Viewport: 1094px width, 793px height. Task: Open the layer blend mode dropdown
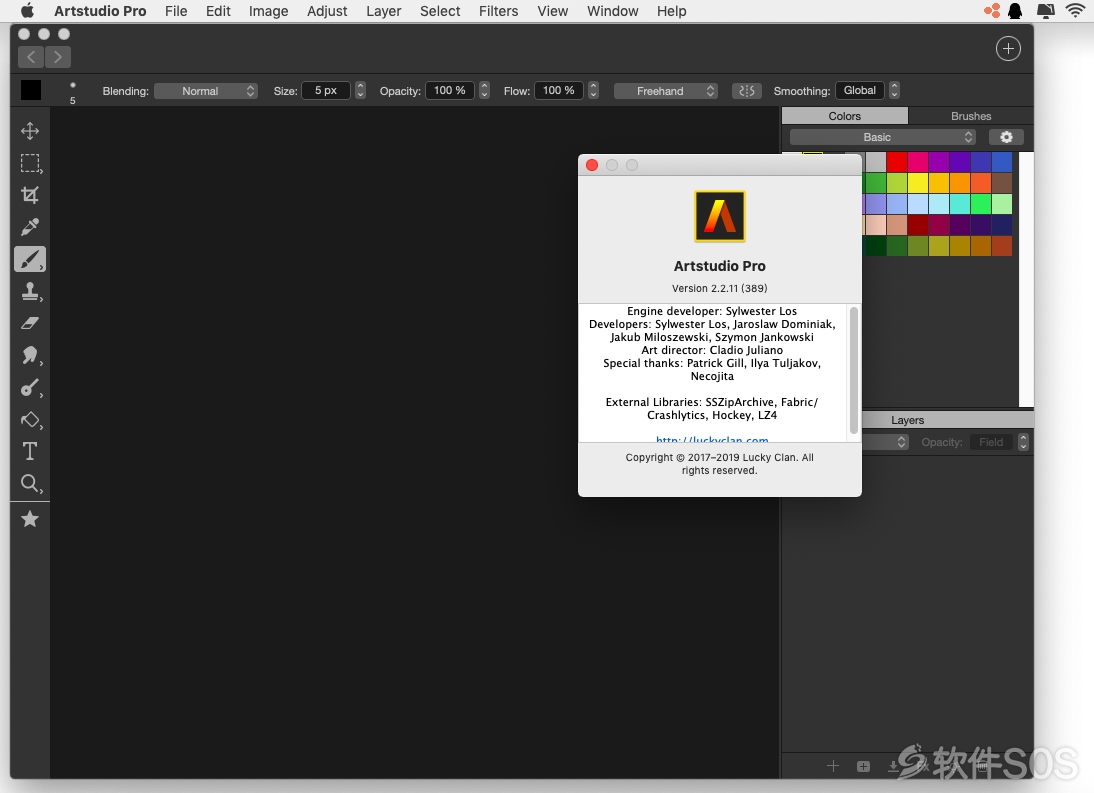tap(885, 442)
